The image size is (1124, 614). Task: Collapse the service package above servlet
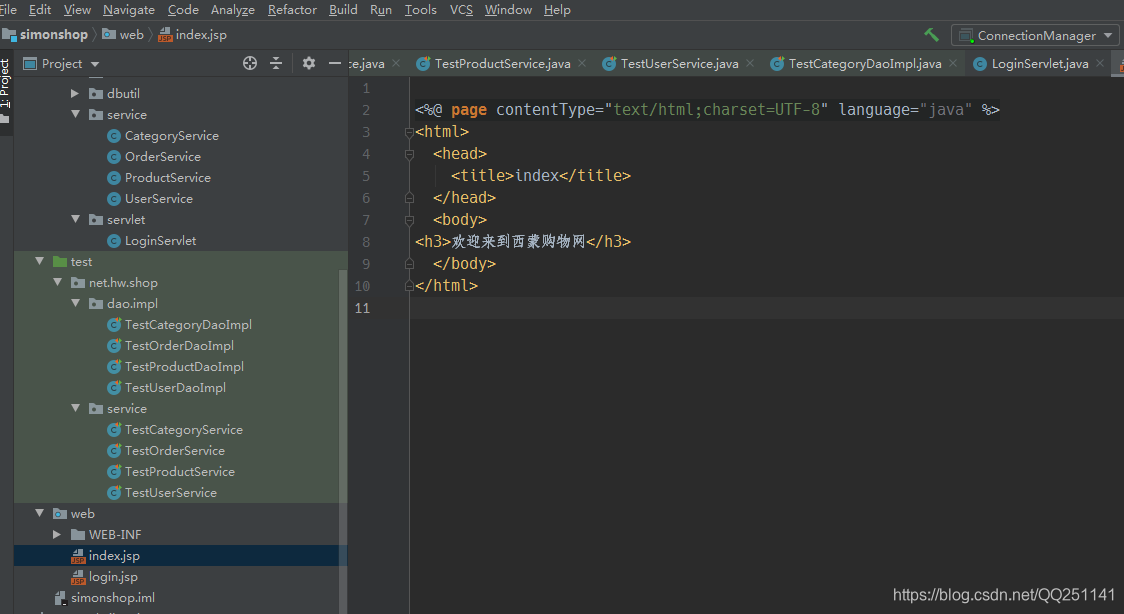(x=75, y=114)
